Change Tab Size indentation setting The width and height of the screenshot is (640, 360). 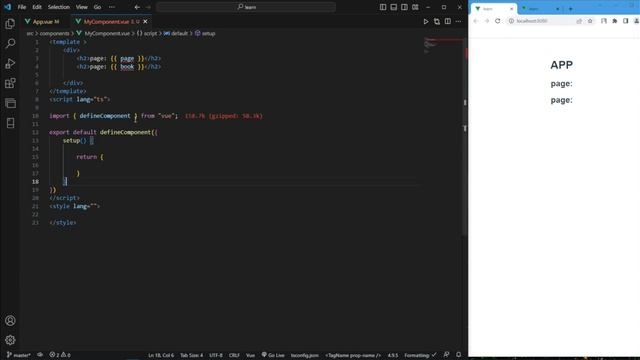191,355
